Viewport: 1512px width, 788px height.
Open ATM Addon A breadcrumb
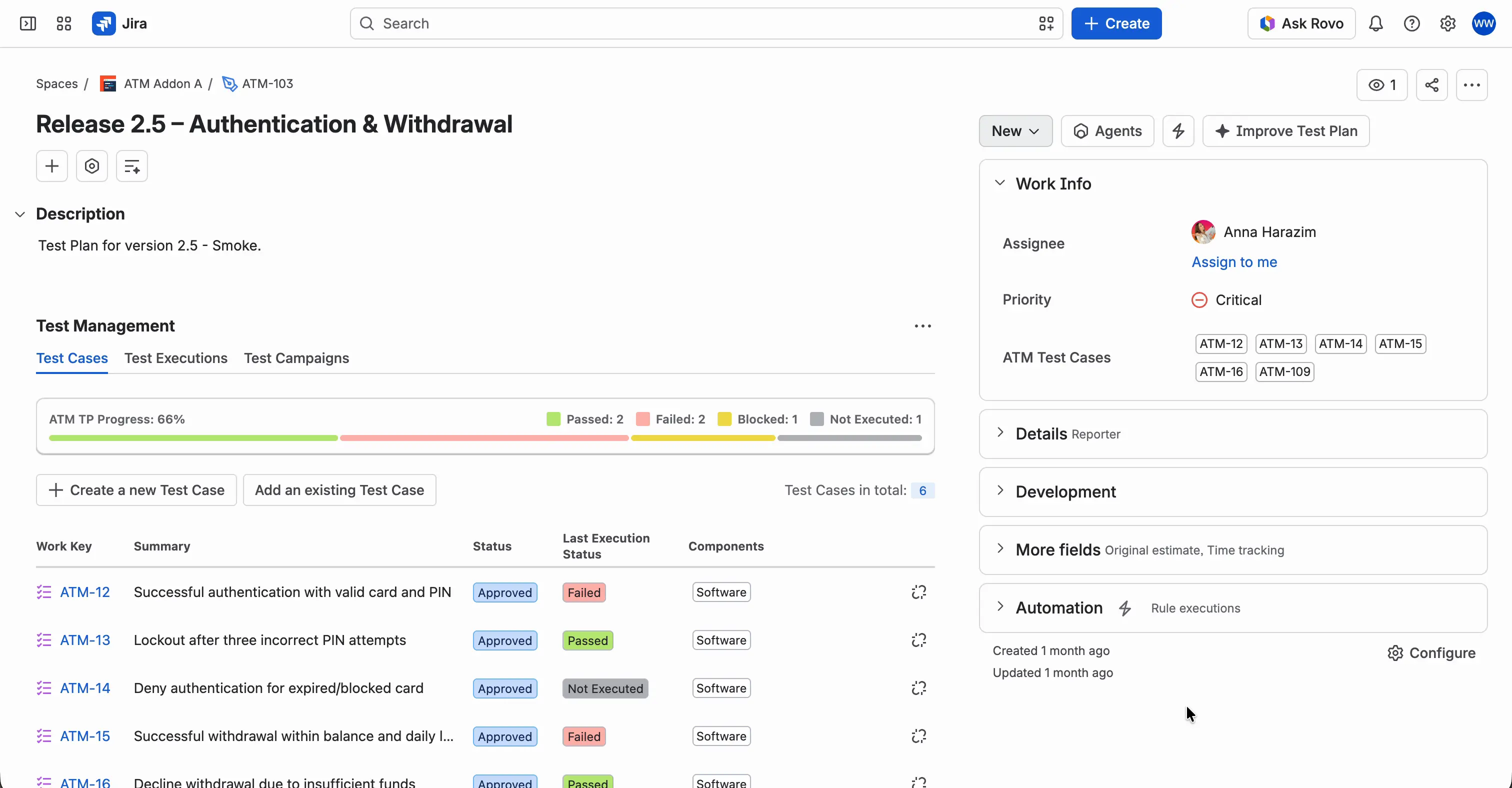click(151, 84)
